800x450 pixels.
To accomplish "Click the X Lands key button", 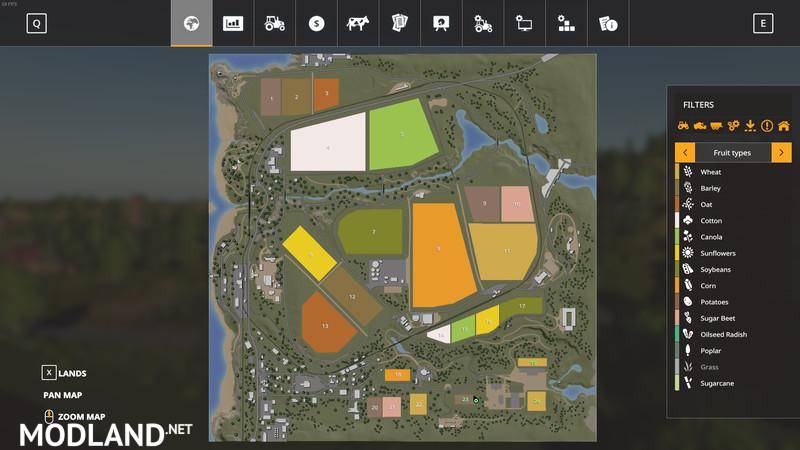I will pos(48,372).
